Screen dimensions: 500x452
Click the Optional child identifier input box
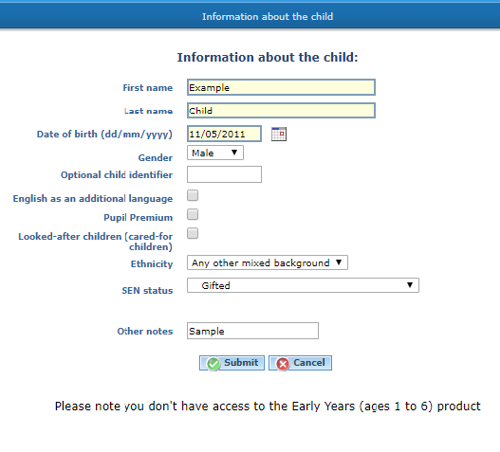click(x=224, y=174)
